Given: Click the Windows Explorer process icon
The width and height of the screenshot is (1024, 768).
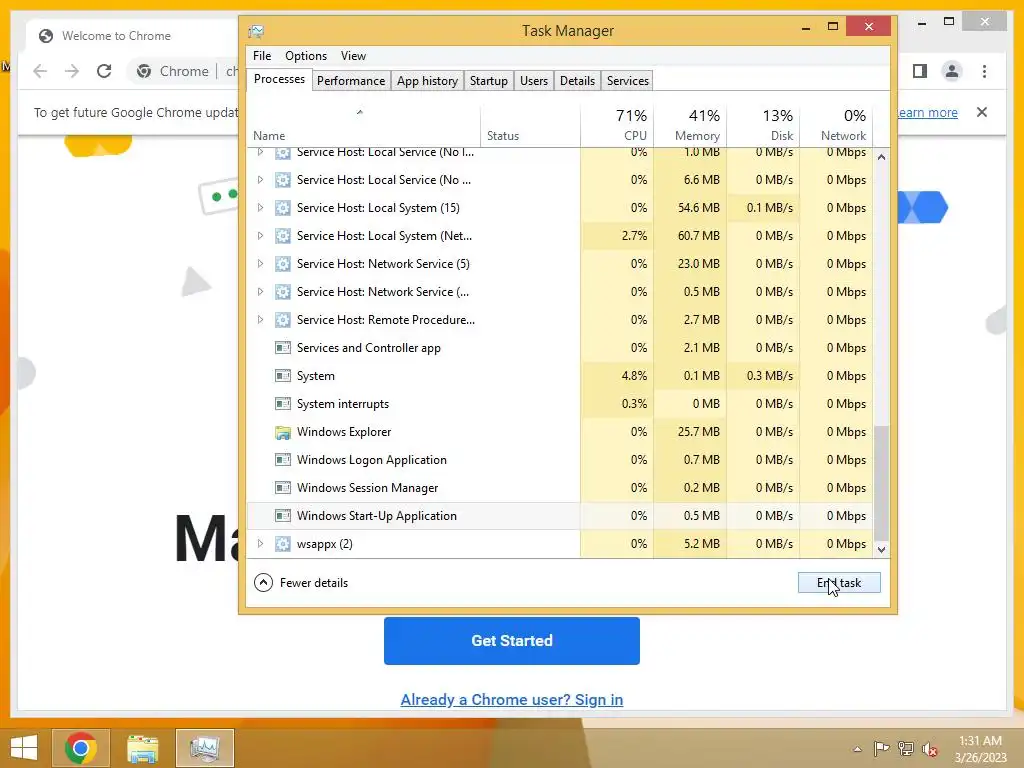Looking at the screenshot, I should click(x=283, y=432).
